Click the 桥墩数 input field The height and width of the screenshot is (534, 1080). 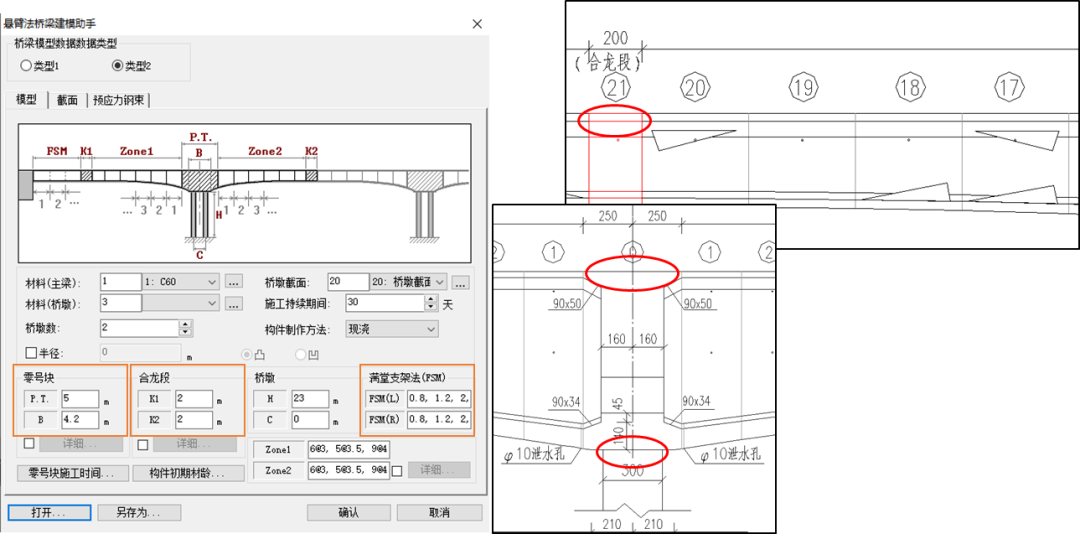pyautogui.click(x=140, y=328)
